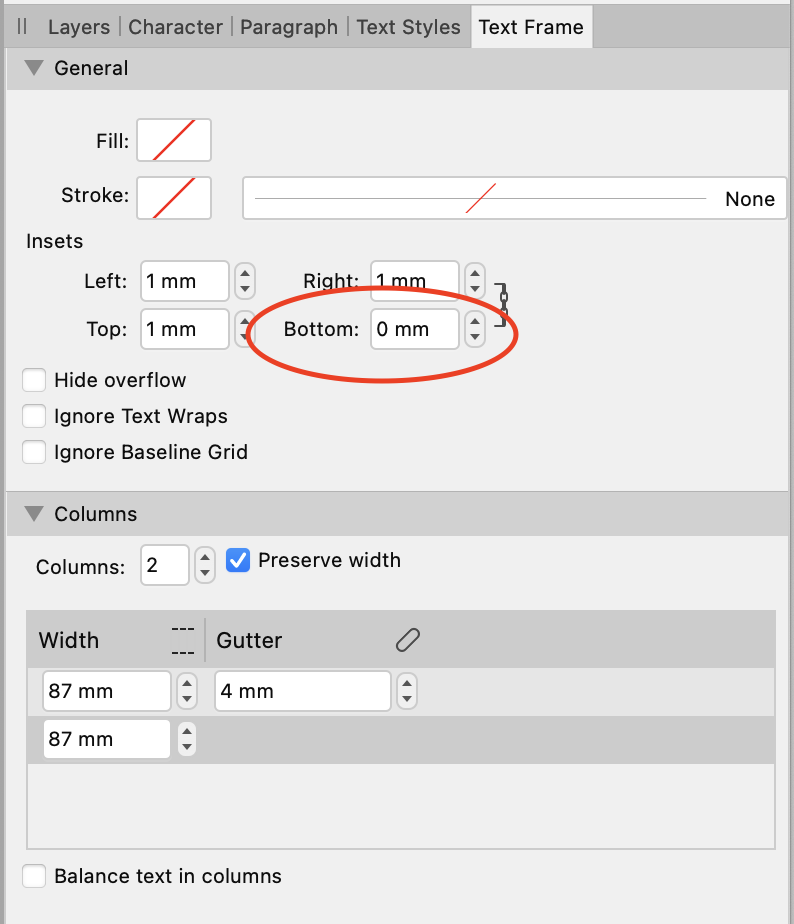Switch to the Paragraph tab
794x924 pixels.
pos(289,27)
